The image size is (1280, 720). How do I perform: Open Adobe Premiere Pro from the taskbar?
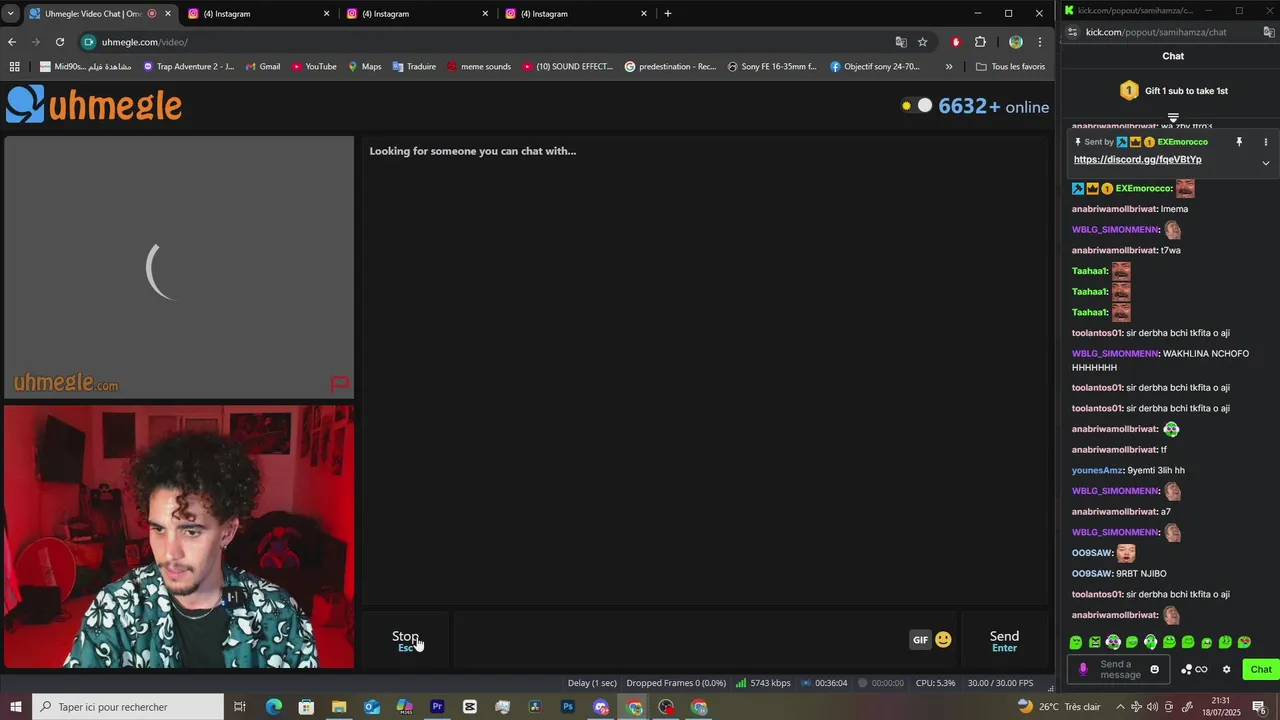[437, 707]
